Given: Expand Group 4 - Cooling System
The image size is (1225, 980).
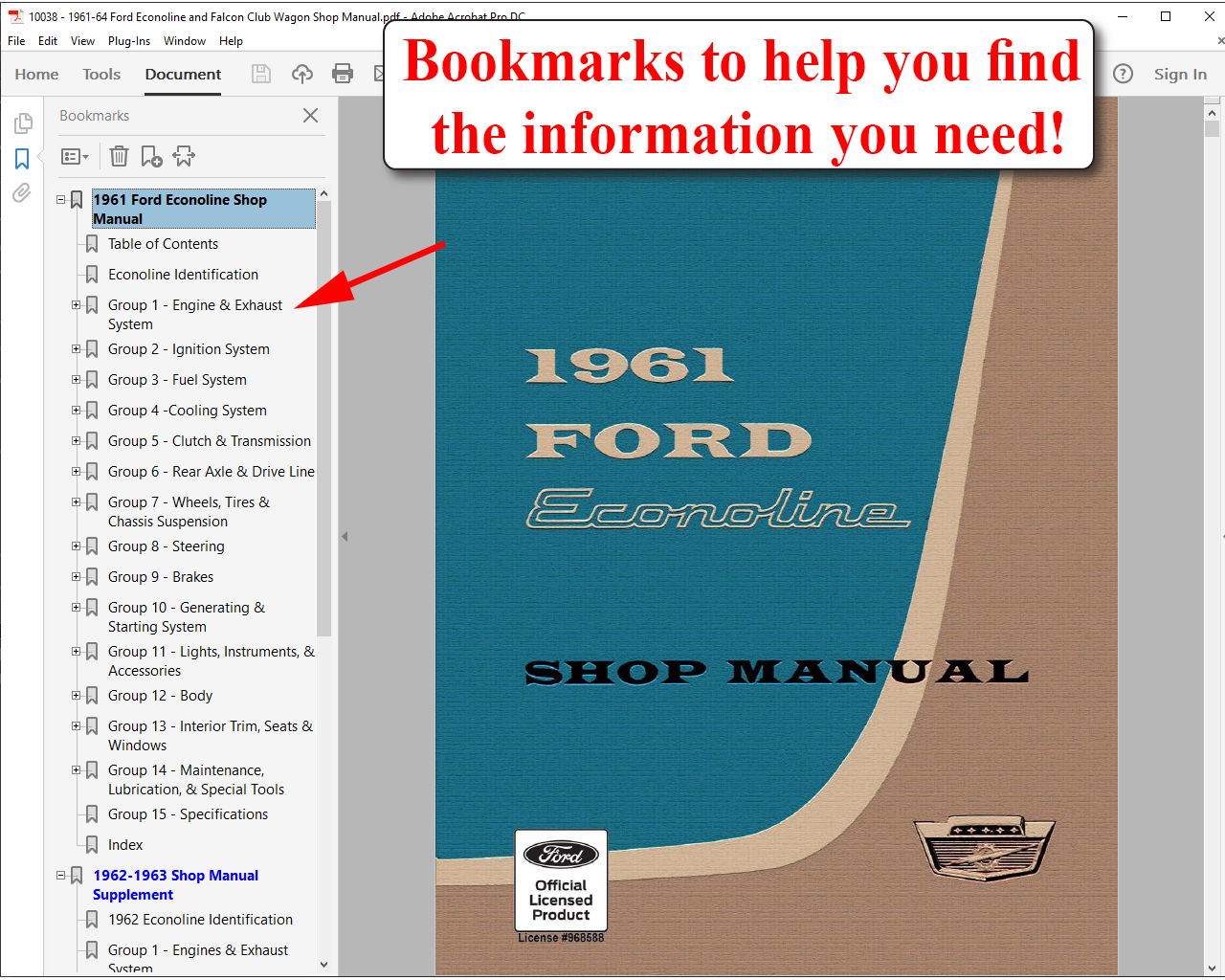Looking at the screenshot, I should (x=77, y=411).
